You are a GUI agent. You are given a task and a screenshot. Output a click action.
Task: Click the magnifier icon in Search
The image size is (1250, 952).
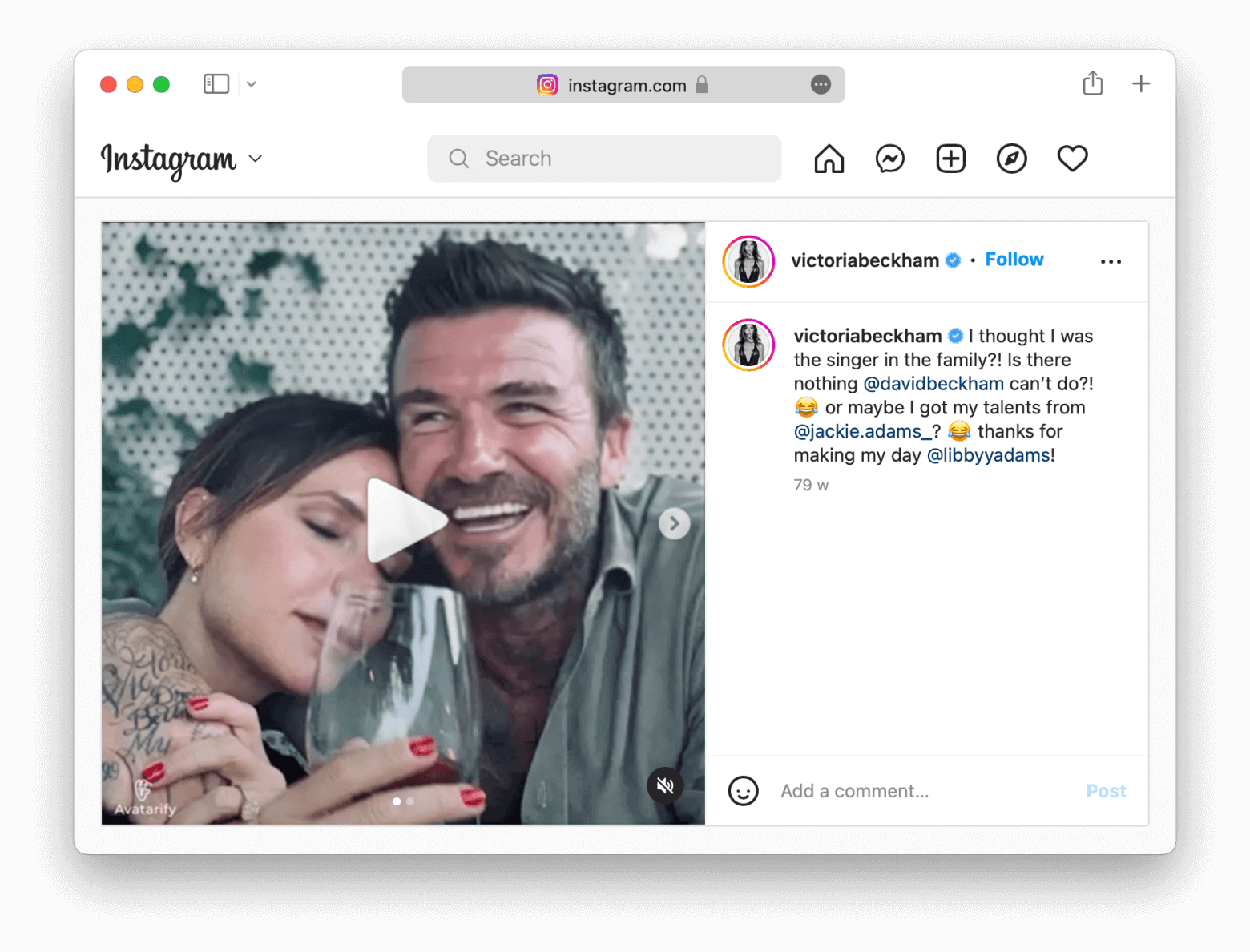click(x=459, y=159)
